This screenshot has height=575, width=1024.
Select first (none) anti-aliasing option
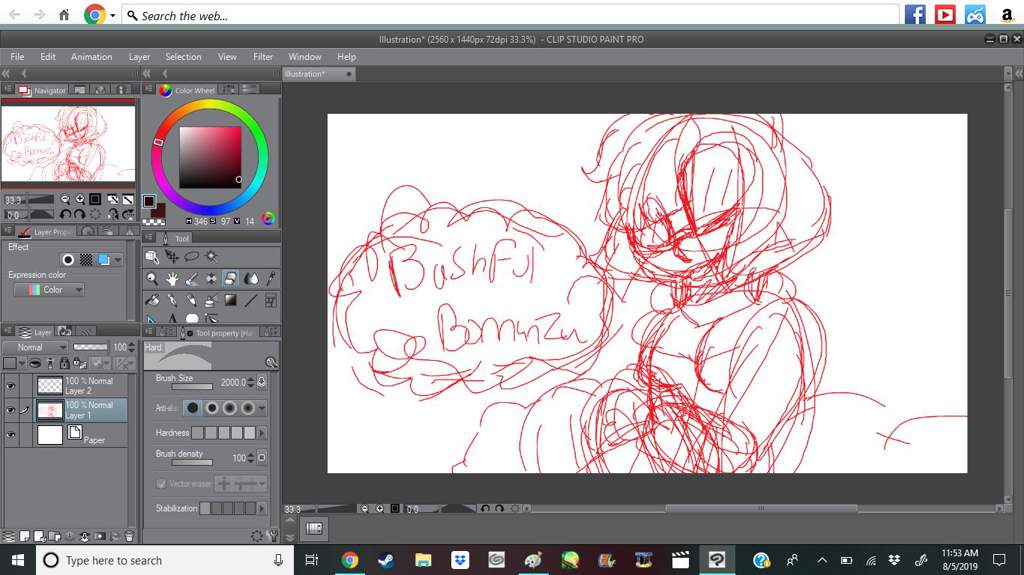[193, 408]
